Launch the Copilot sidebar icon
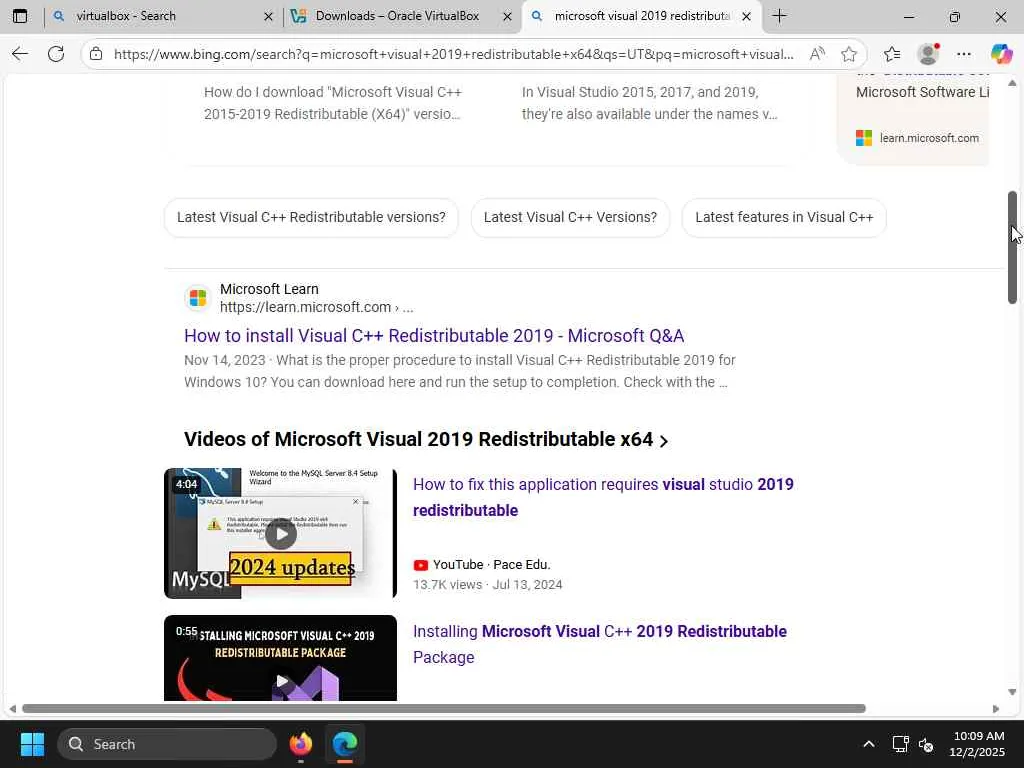 (x=1000, y=54)
